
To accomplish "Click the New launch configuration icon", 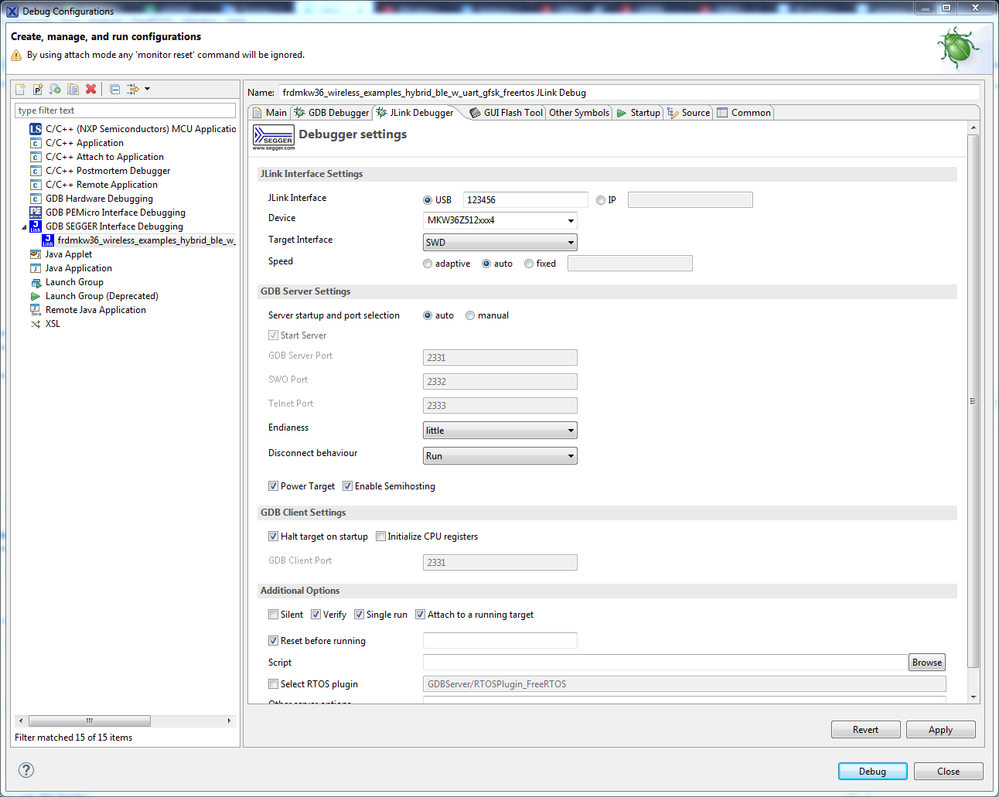I will coord(20,89).
